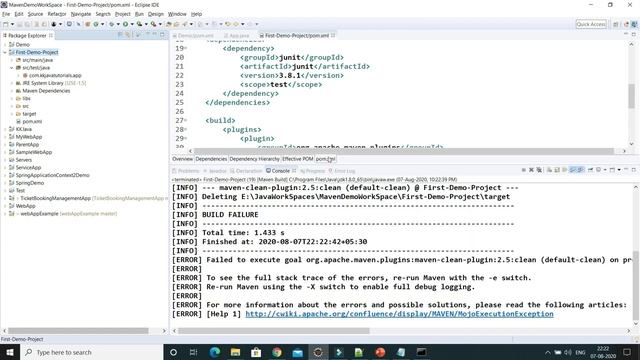Screen dimensions: 640x360
Task: Click Remove All Terminated Launches icon
Action: point(539,170)
